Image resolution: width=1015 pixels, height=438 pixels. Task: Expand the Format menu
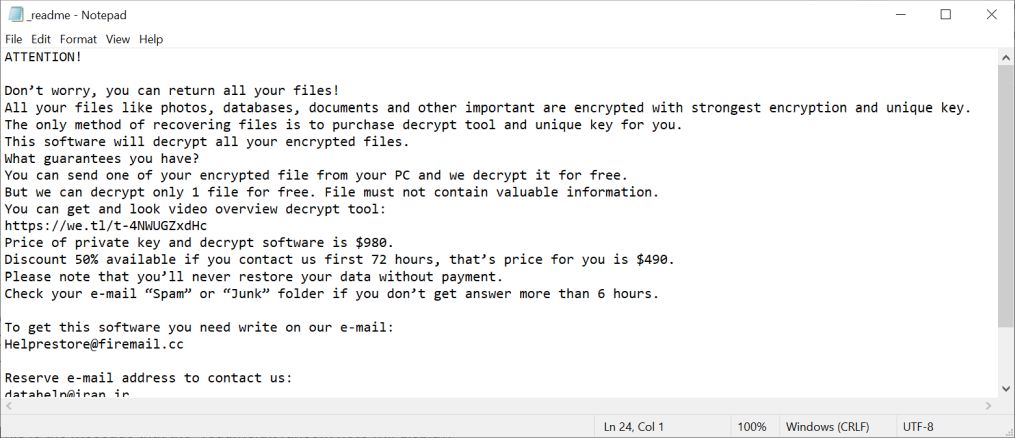(x=78, y=39)
